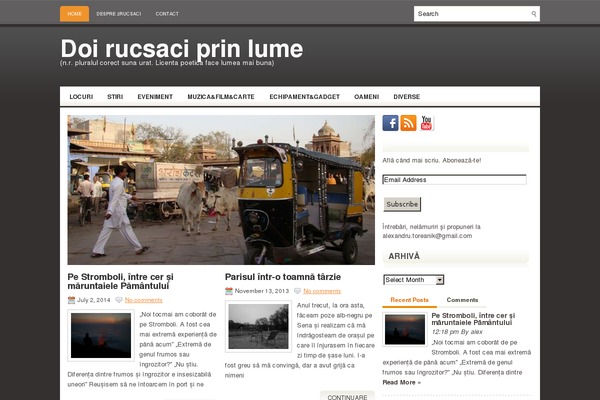Click the 12:18 pm By alex text
Screen dimensions: 600x400
(x=457, y=332)
